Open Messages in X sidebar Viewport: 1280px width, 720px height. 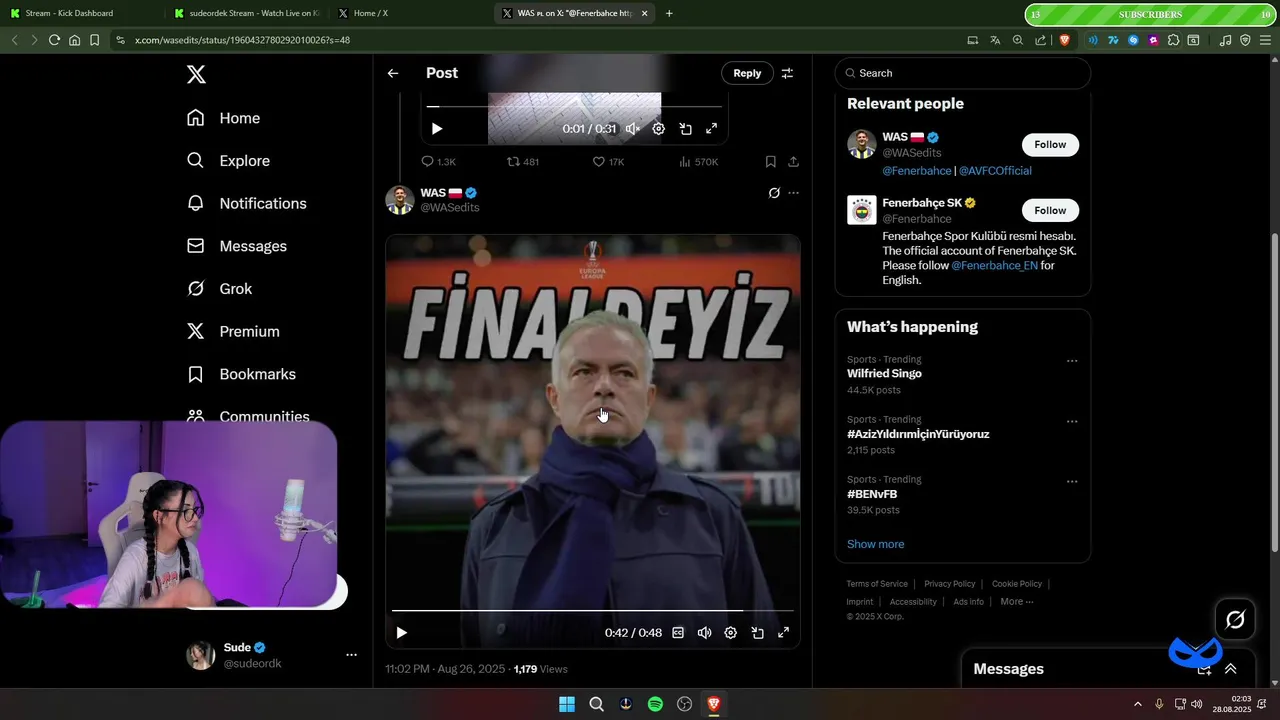[x=236, y=246]
